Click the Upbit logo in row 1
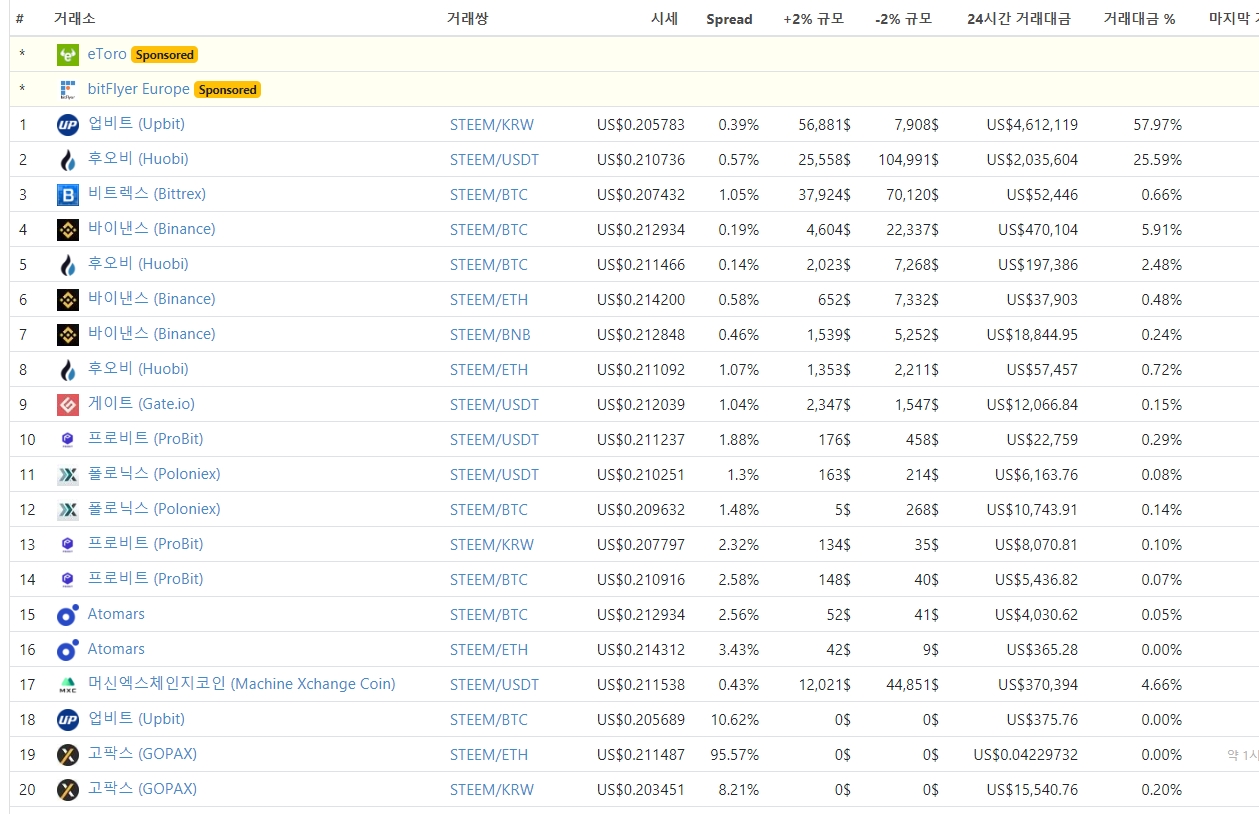 (x=68, y=125)
